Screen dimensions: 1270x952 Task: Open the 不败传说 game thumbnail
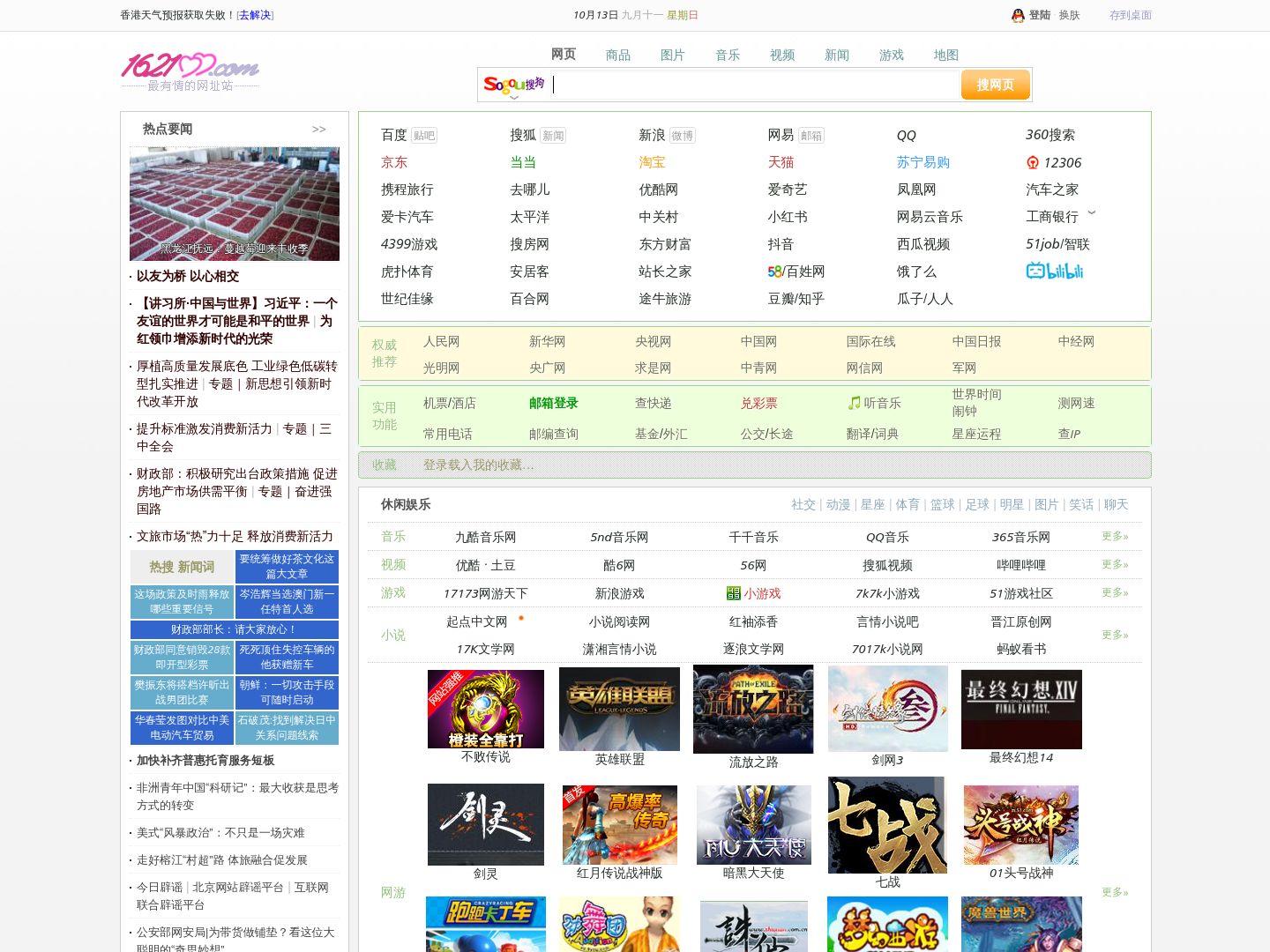pos(486,709)
